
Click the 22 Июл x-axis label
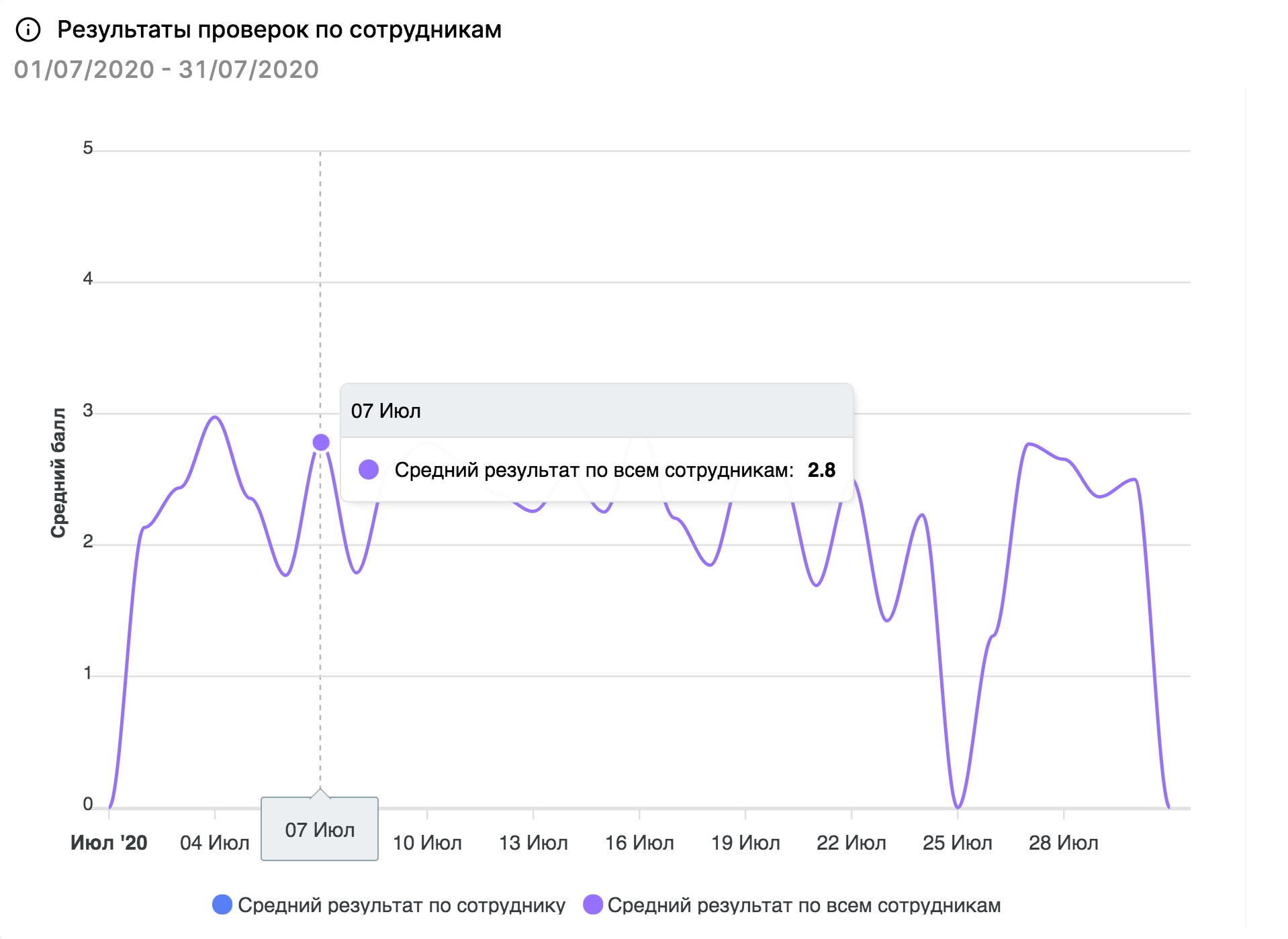[852, 842]
